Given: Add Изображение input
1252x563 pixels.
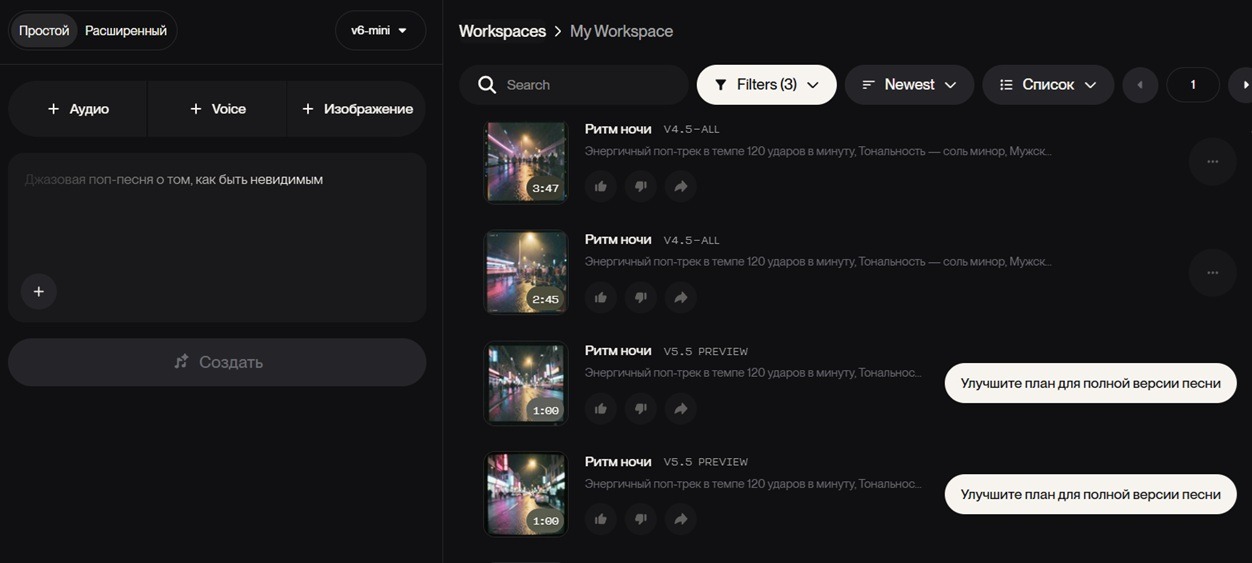Looking at the screenshot, I should click(x=357, y=109).
